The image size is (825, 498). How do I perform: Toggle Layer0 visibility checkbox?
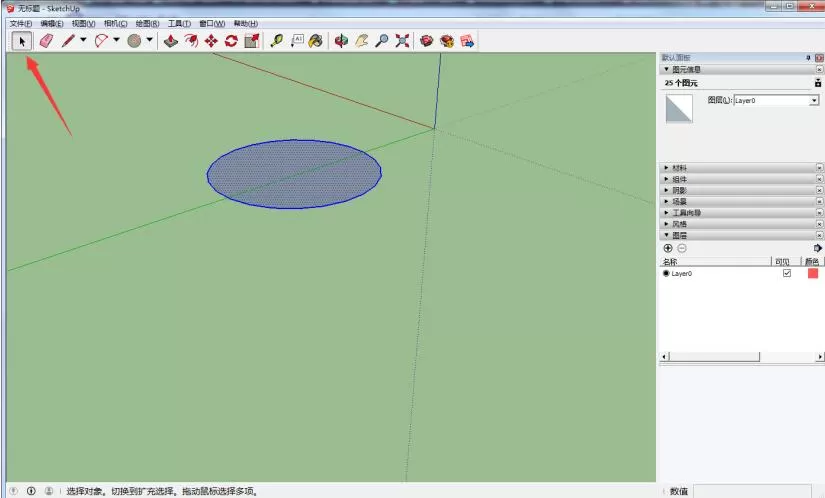(787, 273)
